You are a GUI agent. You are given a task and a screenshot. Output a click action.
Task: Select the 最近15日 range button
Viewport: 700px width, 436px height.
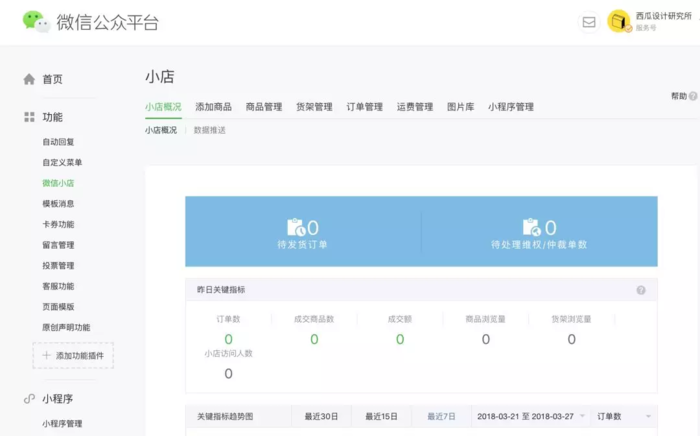pyautogui.click(x=381, y=416)
